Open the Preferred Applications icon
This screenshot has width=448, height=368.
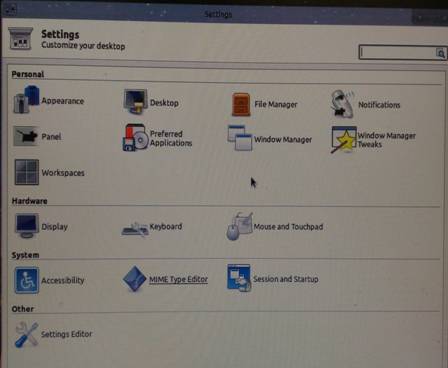pos(135,137)
